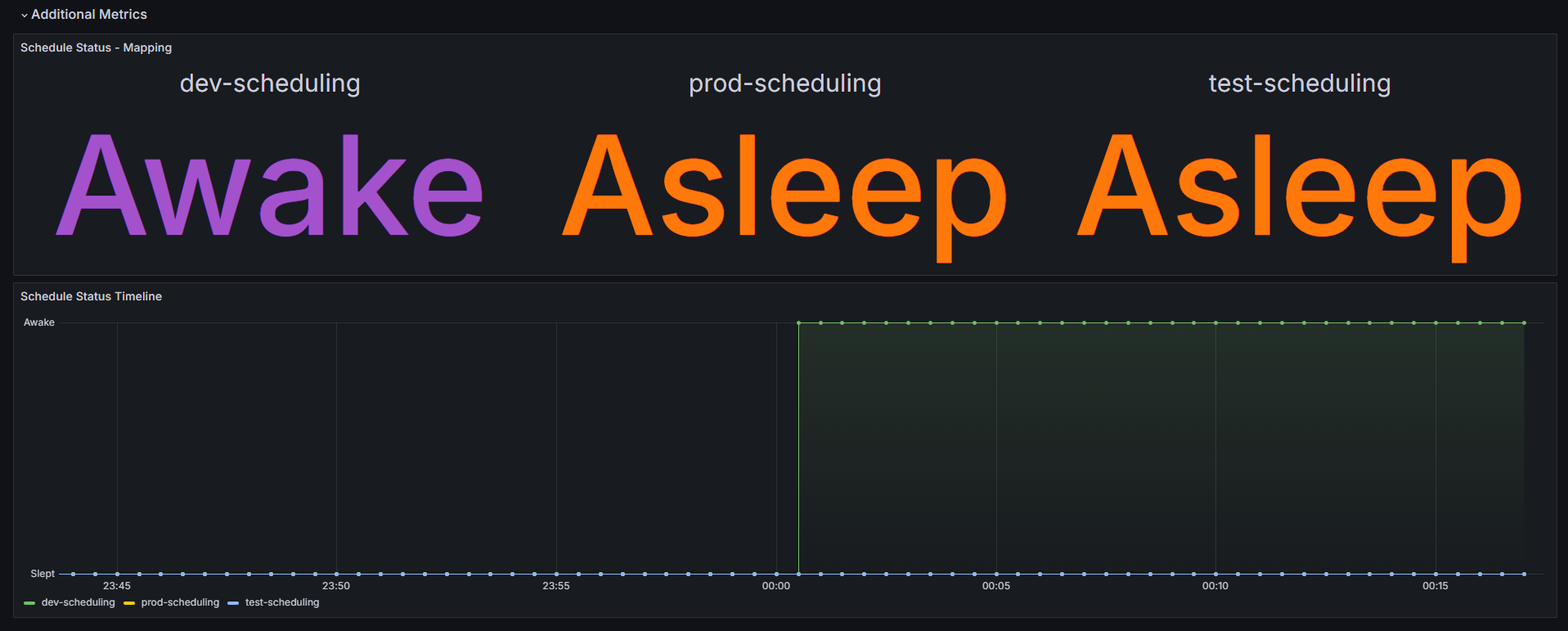The image size is (1568, 631).
Task: Toggle dev-scheduling series label in timeline legend
Action: click(x=79, y=602)
